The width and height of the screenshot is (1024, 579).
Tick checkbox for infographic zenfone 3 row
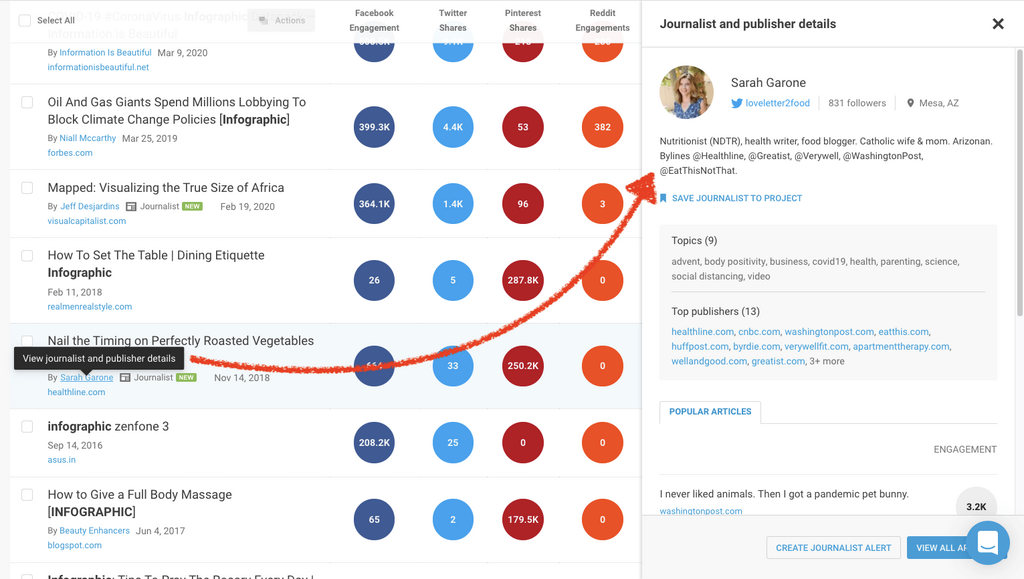(27, 427)
